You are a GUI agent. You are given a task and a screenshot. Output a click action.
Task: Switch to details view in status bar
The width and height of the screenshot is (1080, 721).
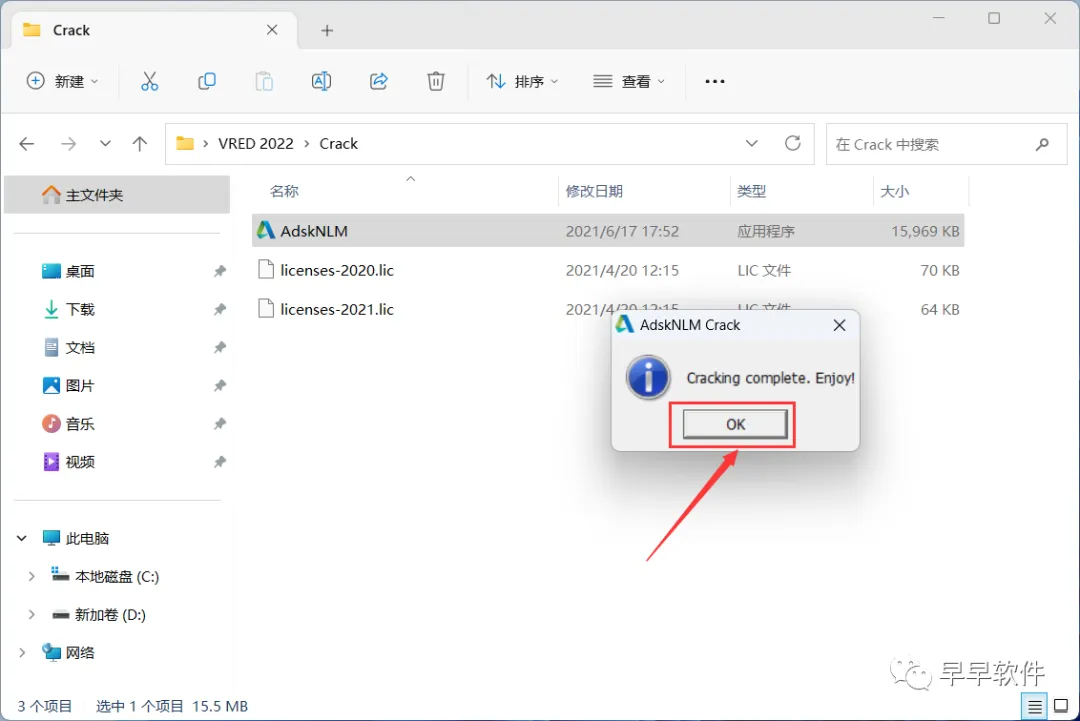point(1034,707)
